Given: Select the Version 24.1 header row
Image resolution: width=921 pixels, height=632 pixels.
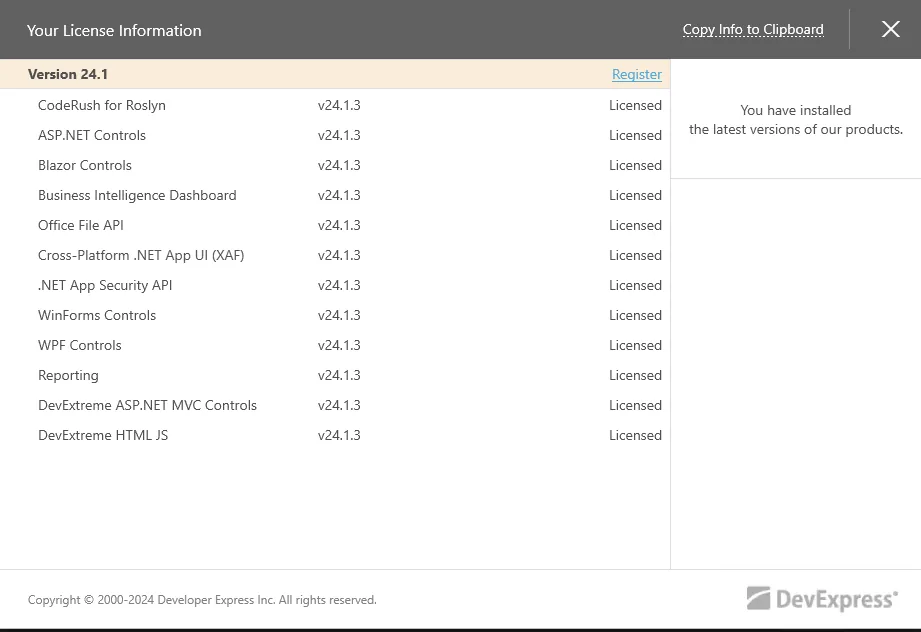Looking at the screenshot, I should coord(335,74).
